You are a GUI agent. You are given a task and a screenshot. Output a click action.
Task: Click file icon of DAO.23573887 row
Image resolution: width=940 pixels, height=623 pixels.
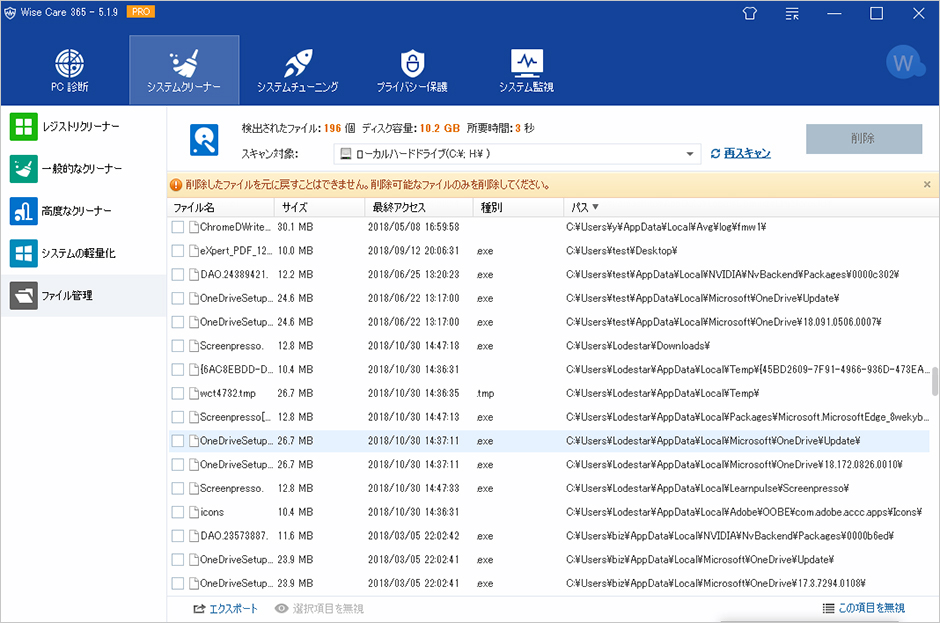tap(194, 536)
